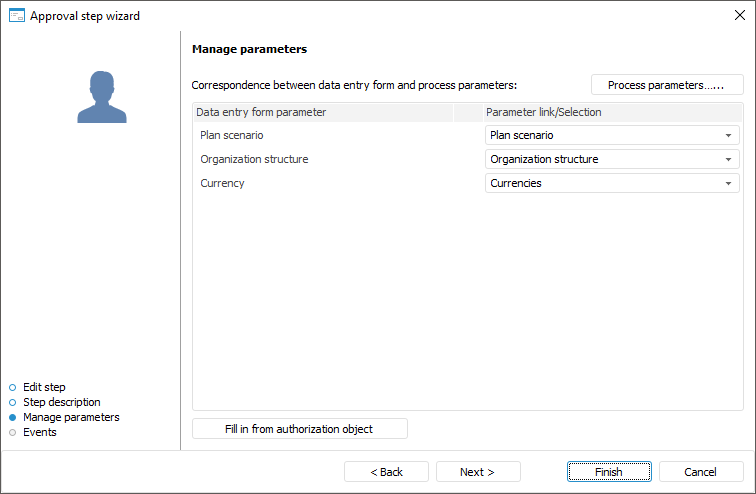The height and width of the screenshot is (494, 756).
Task: Select the Currency parameter row
Action: pyautogui.click(x=222, y=183)
